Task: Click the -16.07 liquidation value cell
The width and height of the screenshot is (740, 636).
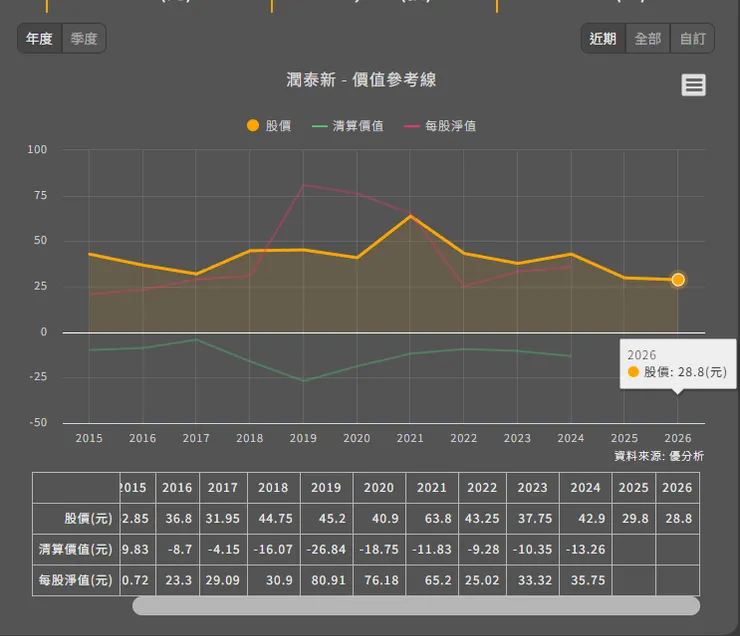Action: (x=273, y=549)
